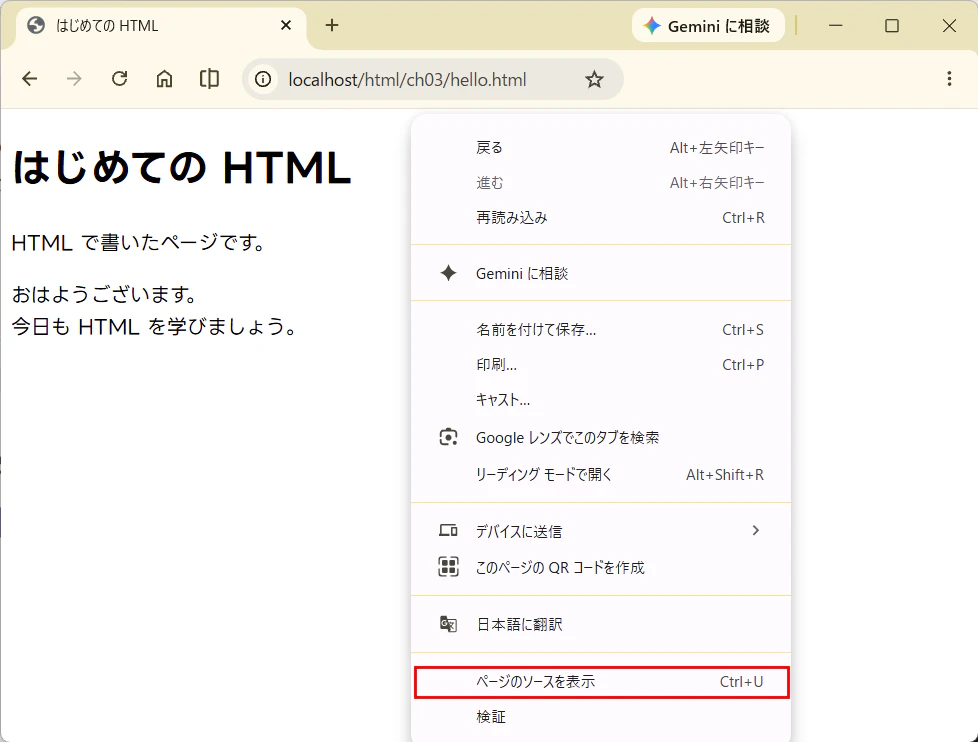Click the はじめての HTML tab title
Screen dimensions: 978x742
107,26
